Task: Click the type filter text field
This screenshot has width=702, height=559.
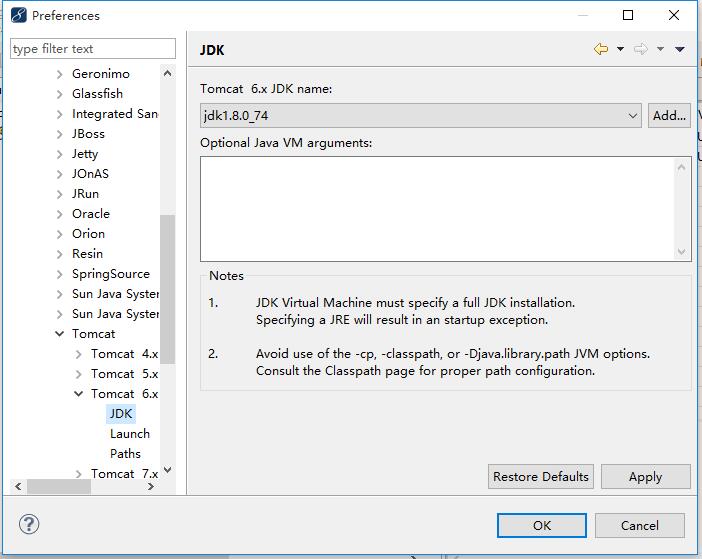Action: (x=93, y=48)
